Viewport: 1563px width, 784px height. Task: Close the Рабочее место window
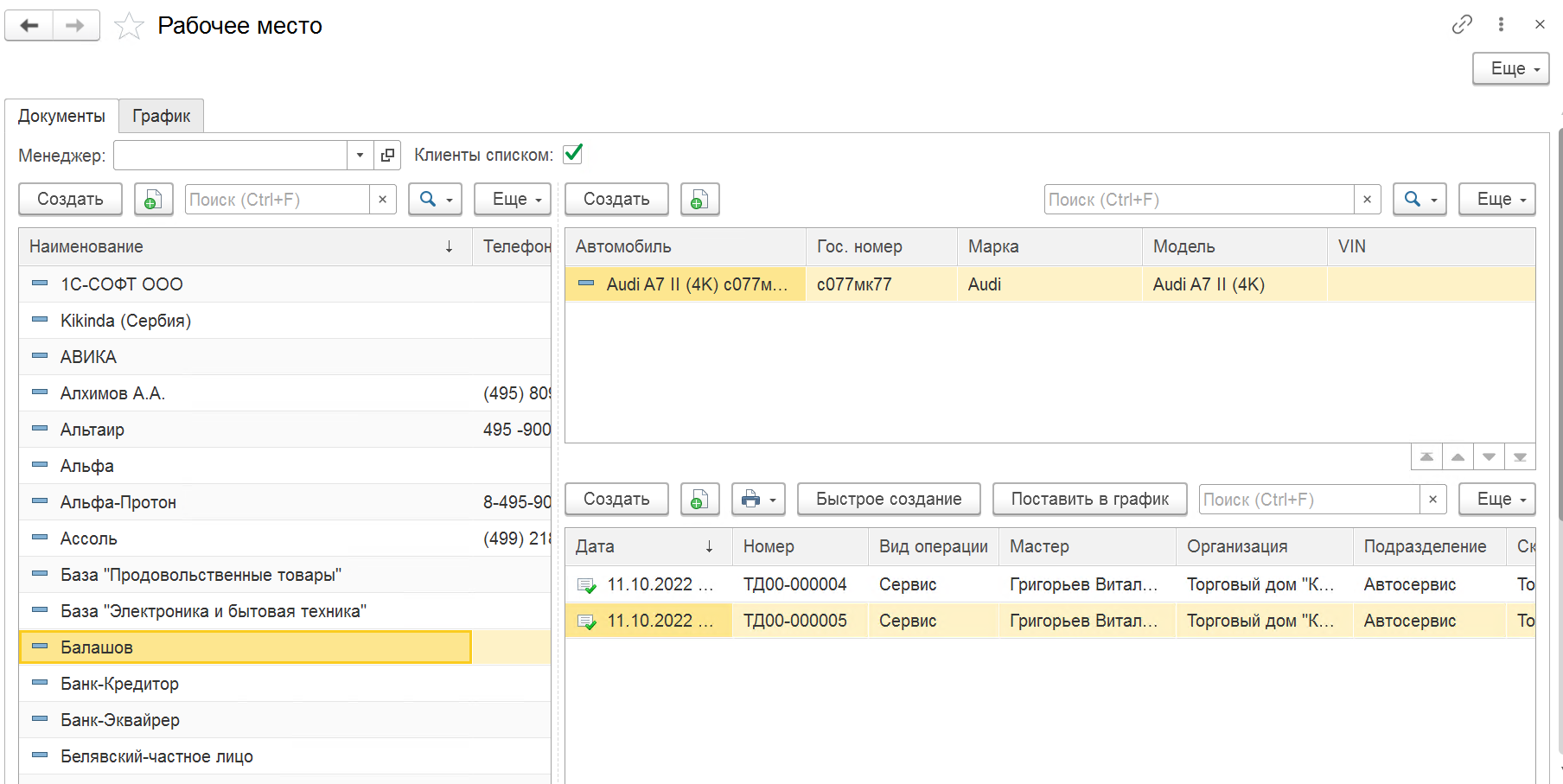(1540, 24)
